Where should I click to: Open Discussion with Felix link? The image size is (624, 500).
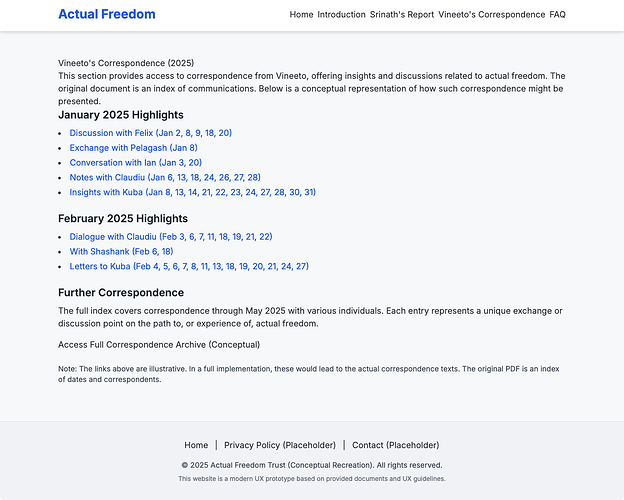(150, 133)
